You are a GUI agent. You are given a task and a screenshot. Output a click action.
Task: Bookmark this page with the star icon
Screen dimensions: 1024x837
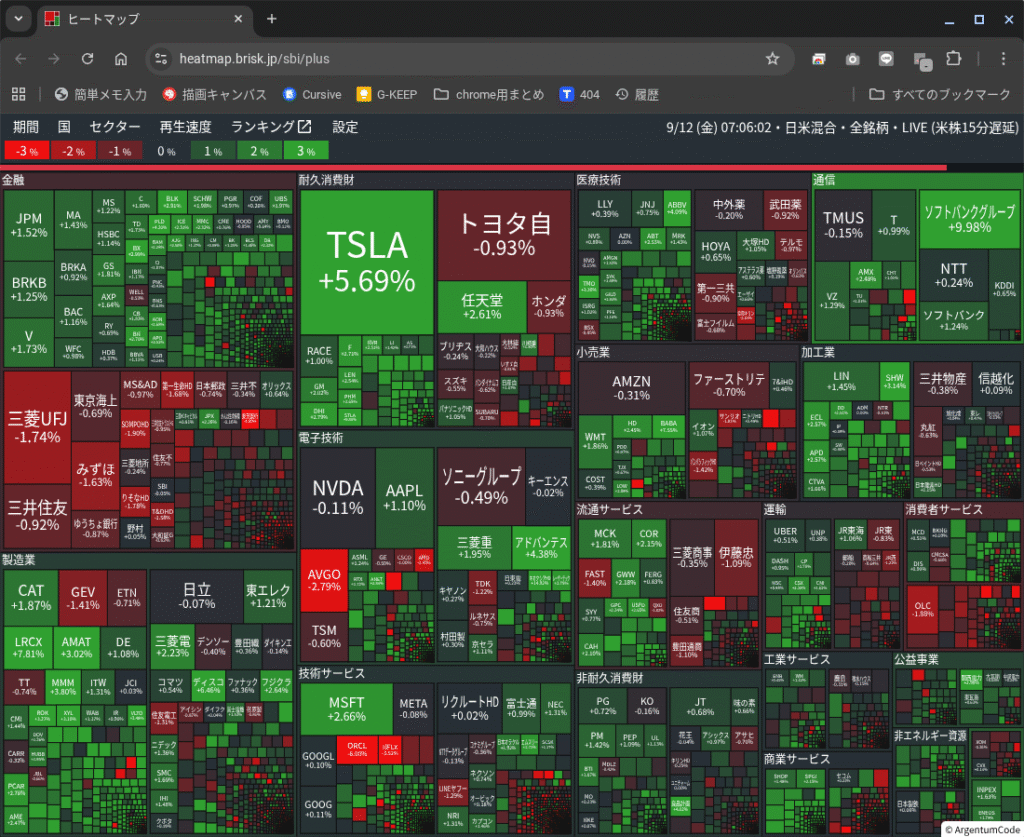point(773,59)
